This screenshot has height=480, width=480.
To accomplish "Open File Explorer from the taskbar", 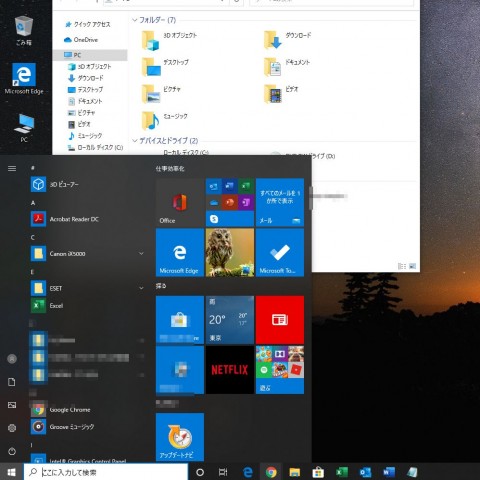I will pos(295,472).
